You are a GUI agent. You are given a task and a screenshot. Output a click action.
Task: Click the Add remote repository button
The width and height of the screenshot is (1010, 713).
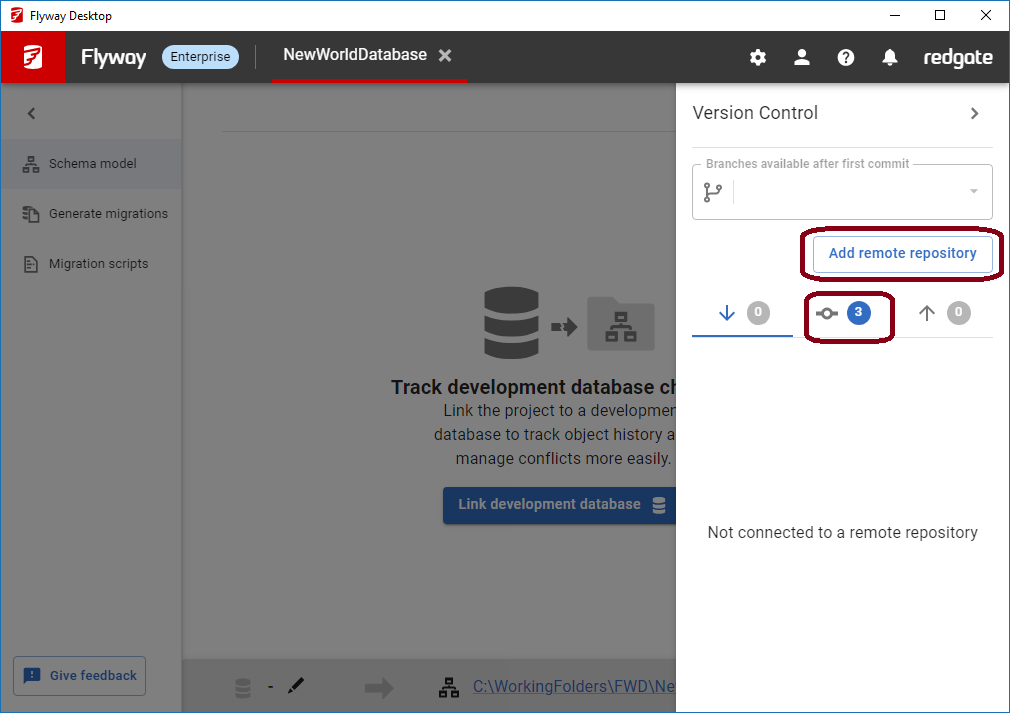coord(902,254)
